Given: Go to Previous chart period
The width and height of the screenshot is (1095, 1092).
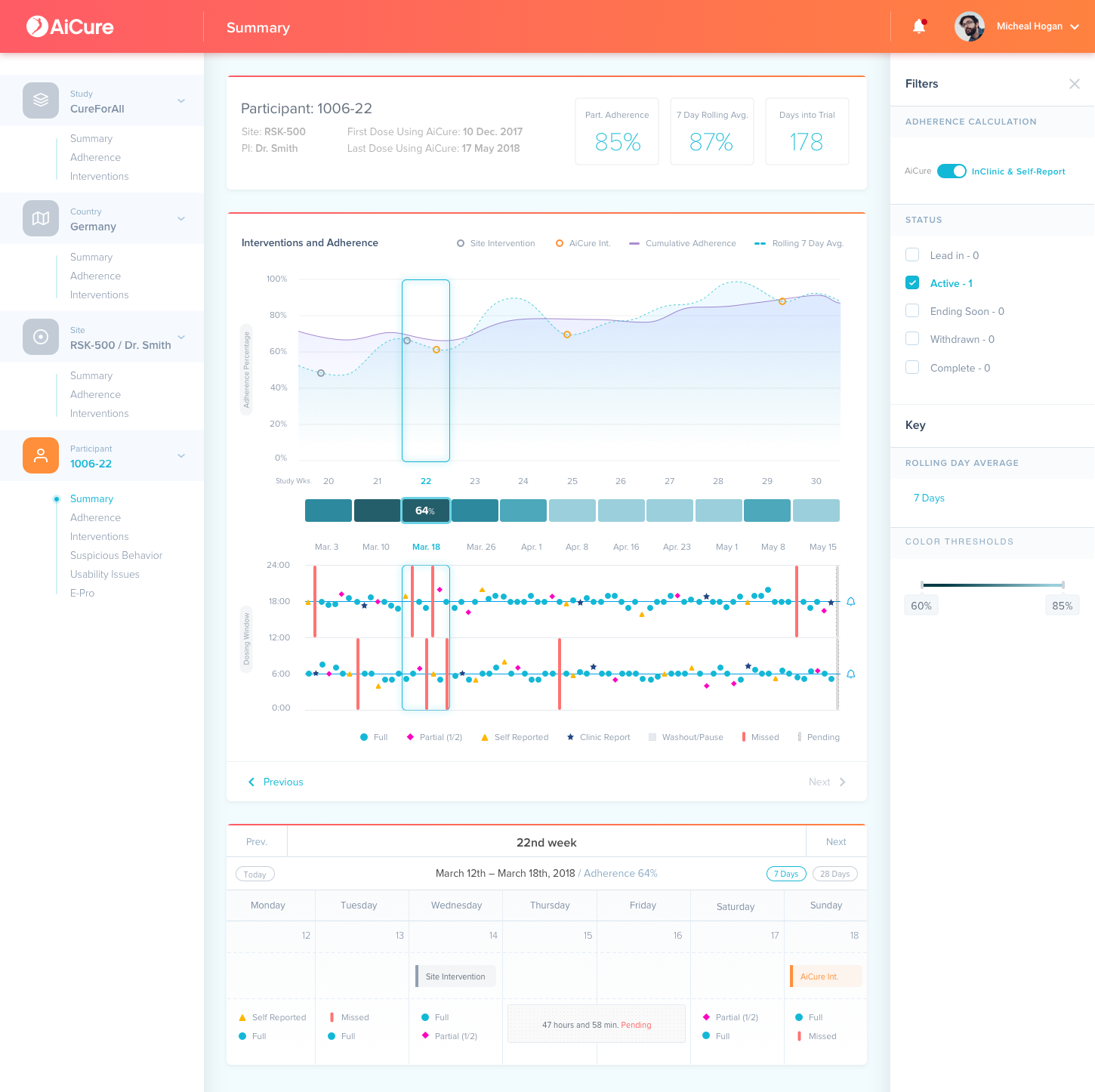Looking at the screenshot, I should click(x=276, y=782).
